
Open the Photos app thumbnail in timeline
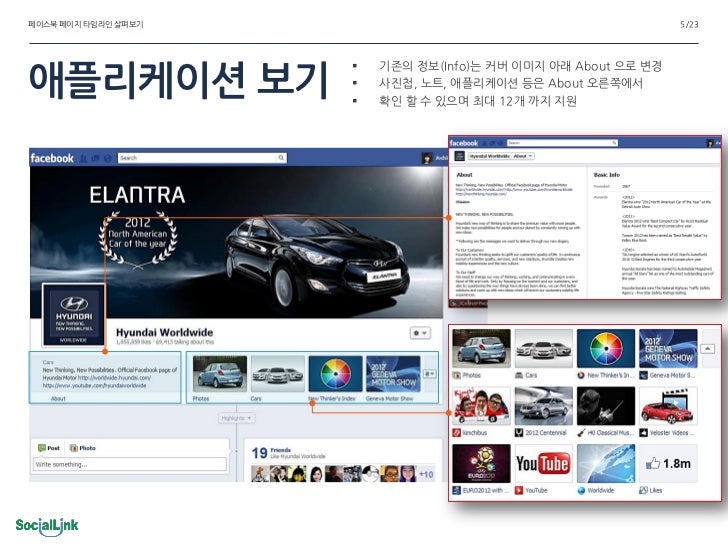220,375
